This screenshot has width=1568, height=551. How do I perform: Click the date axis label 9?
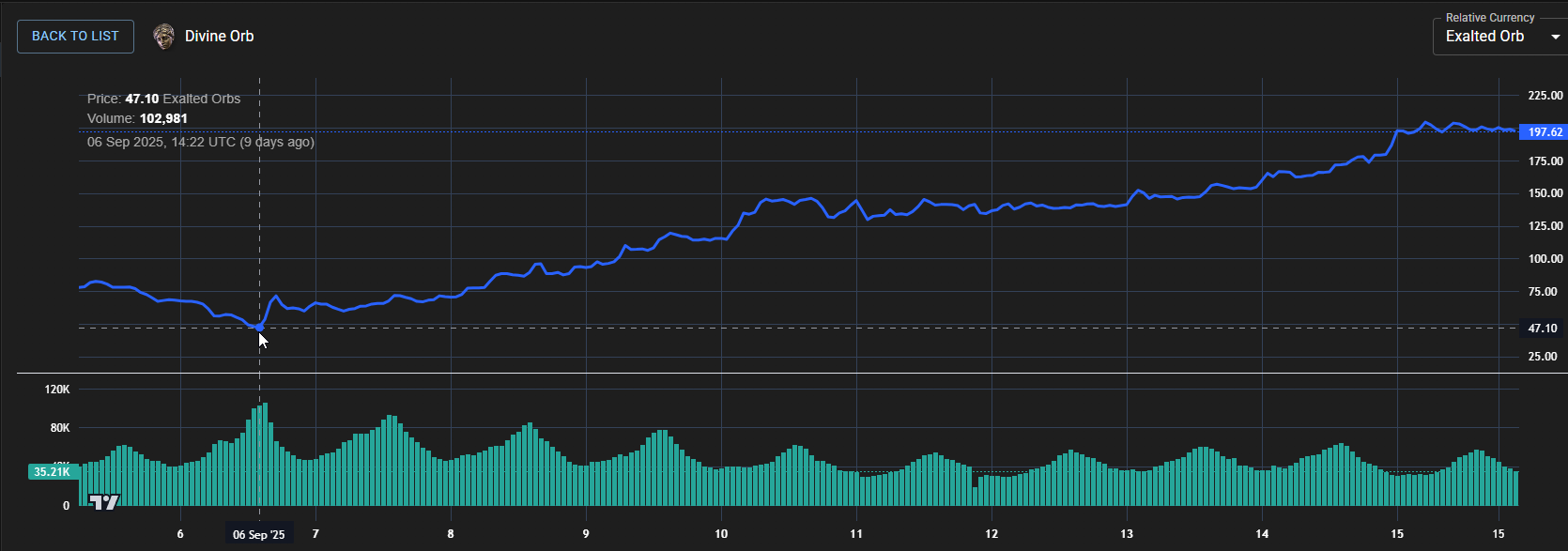[586, 534]
